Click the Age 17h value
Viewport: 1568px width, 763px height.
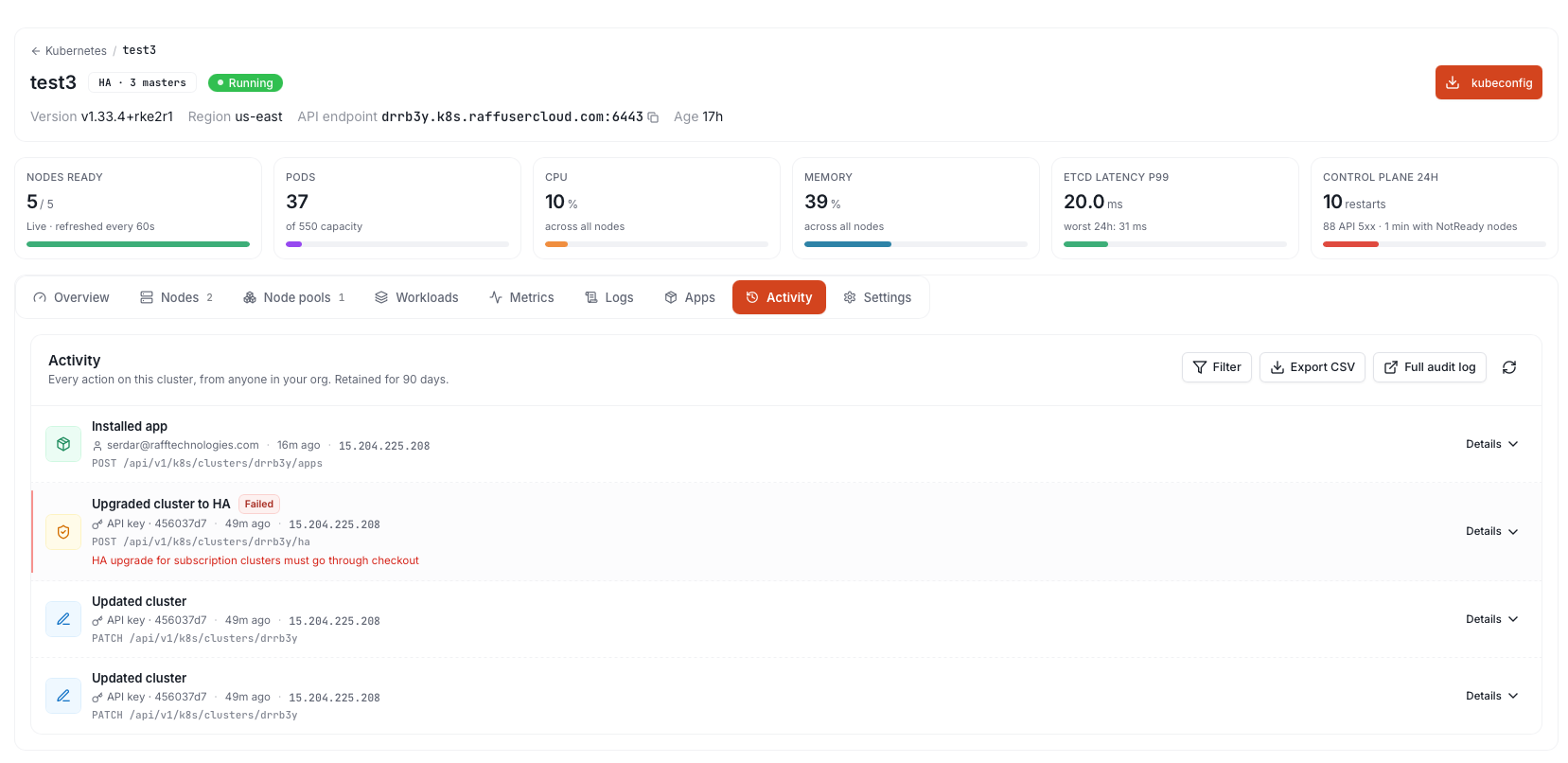tap(713, 117)
